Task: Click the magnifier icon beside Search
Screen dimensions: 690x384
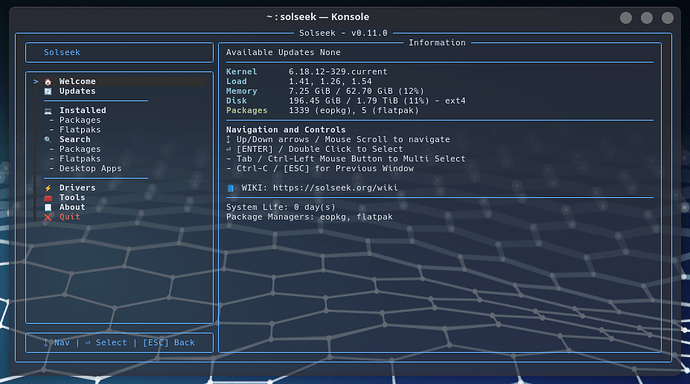Action: coord(48,139)
